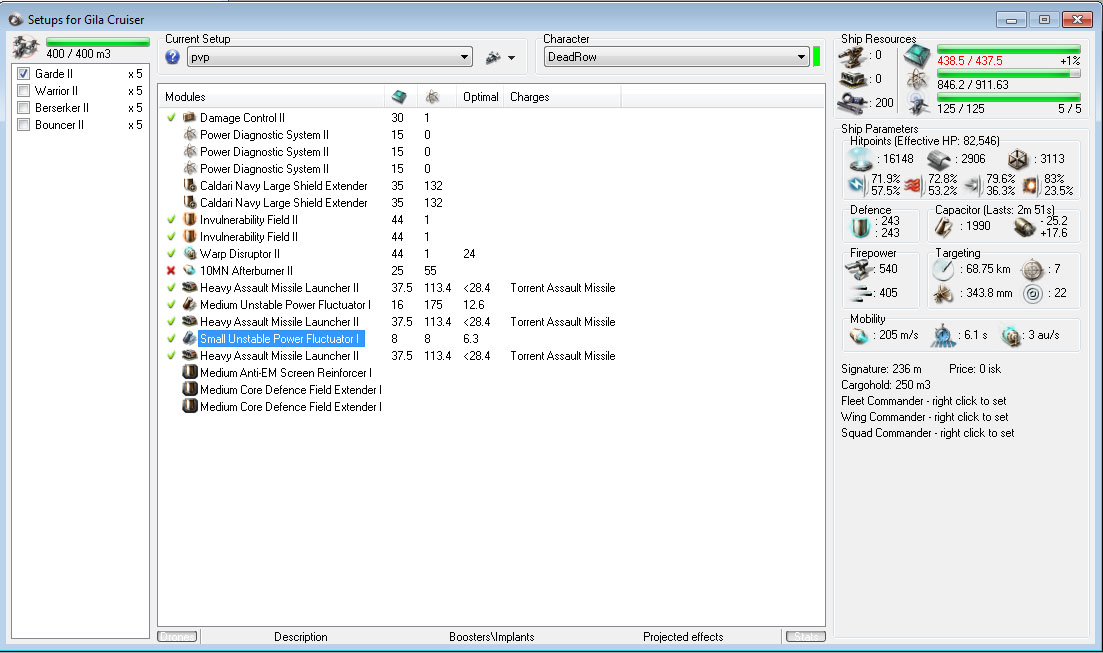Screen dimensions: 1103x653
Task: Click the calibration icon showing 200
Action: [x=853, y=103]
